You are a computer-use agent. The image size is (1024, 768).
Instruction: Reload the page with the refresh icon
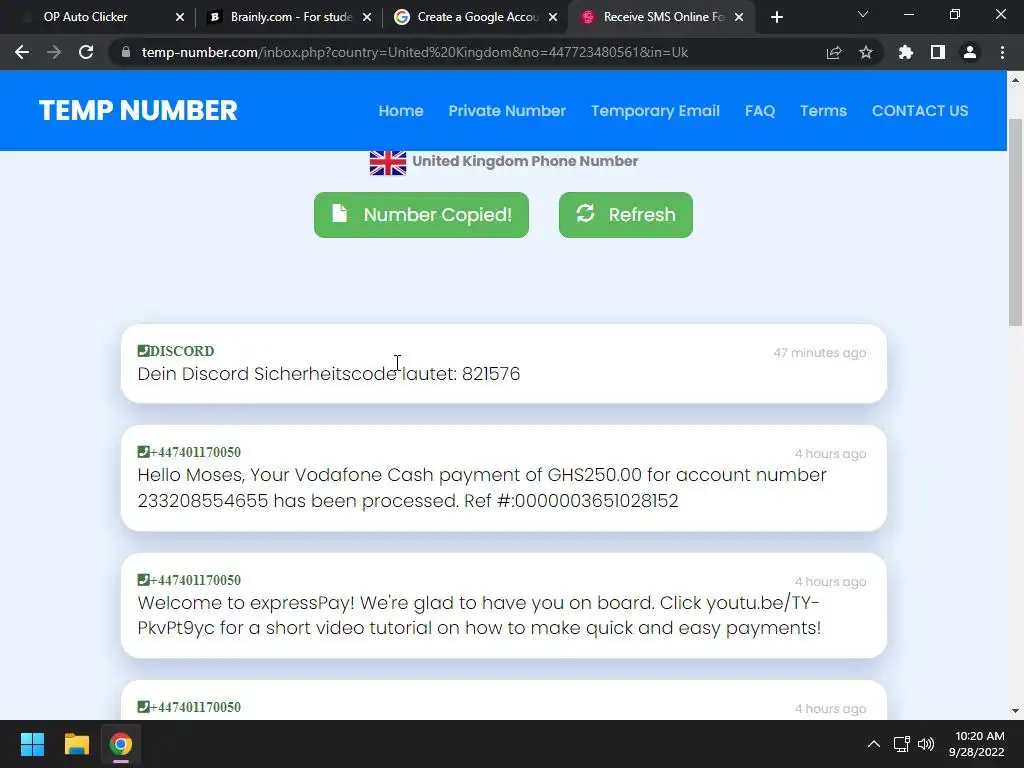[x=86, y=52]
